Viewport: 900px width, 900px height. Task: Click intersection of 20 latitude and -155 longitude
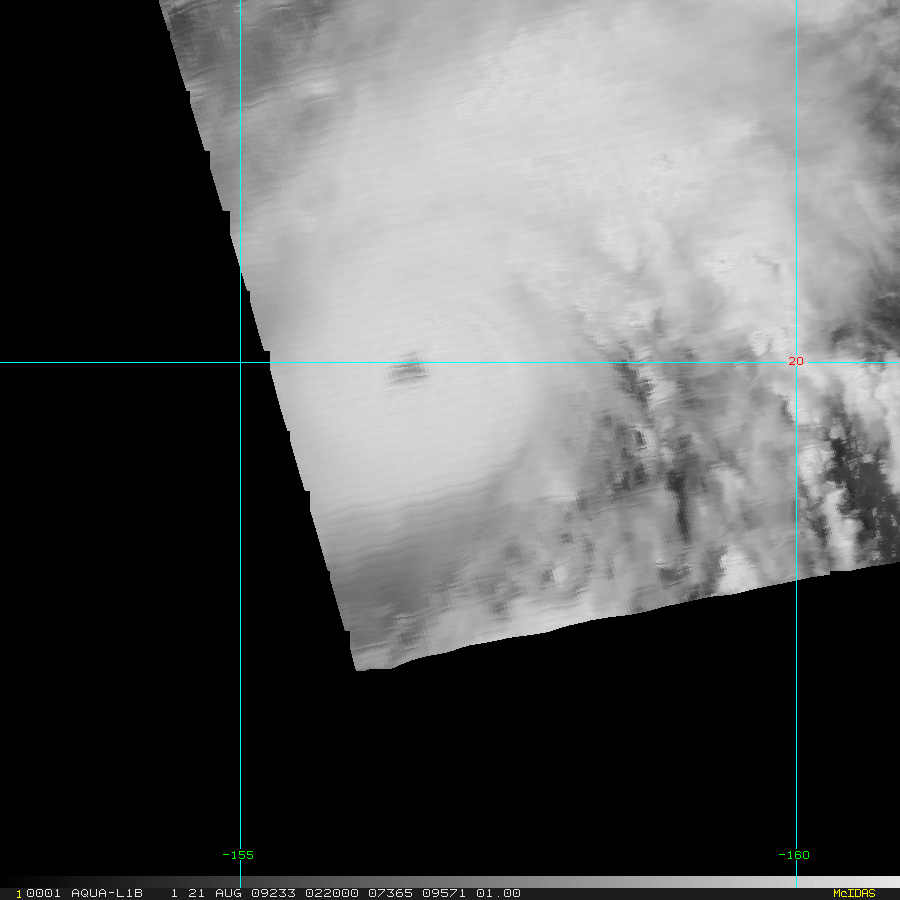point(240,362)
